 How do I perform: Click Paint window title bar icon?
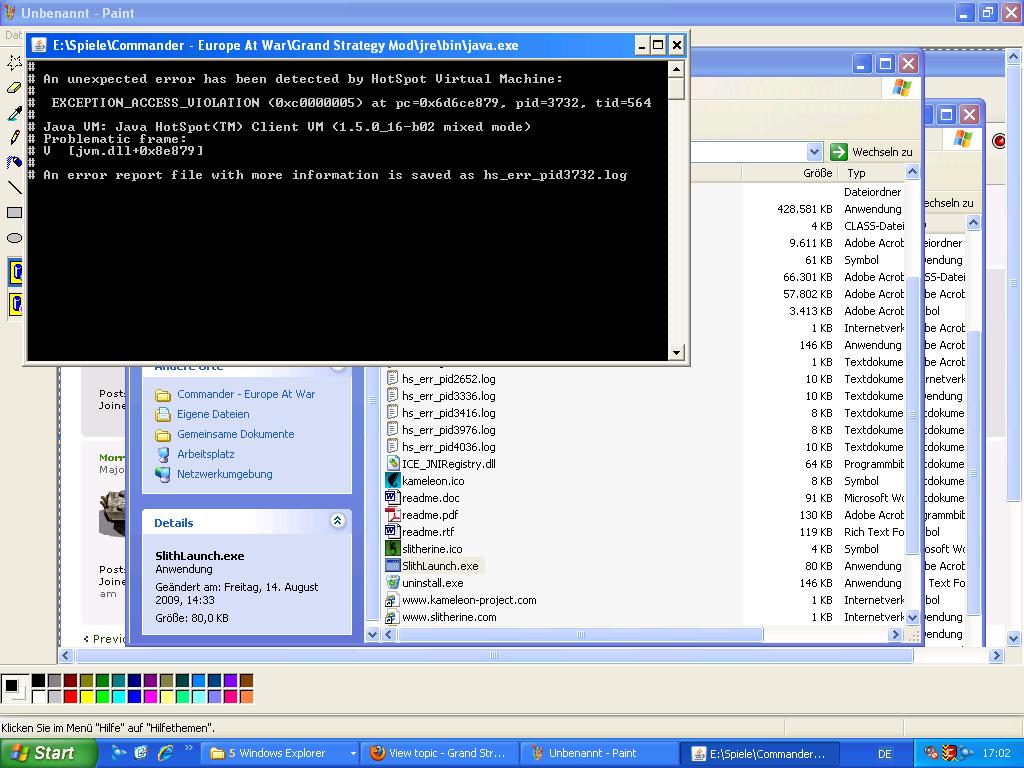coord(10,12)
